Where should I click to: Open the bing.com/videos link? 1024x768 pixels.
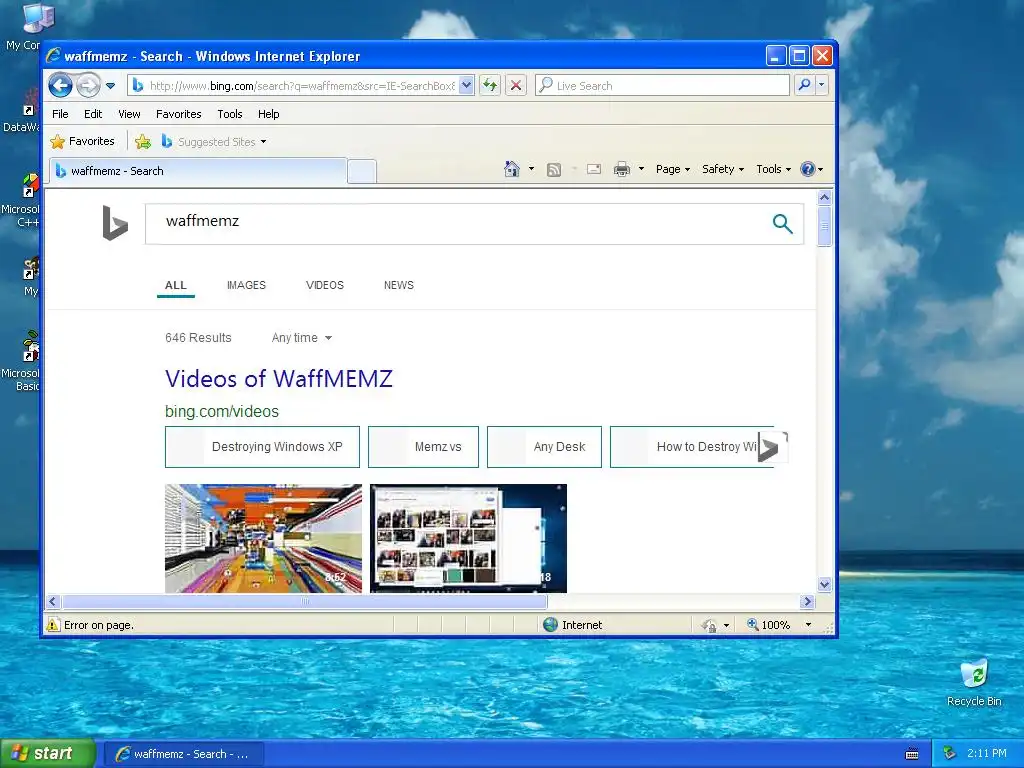click(x=221, y=411)
